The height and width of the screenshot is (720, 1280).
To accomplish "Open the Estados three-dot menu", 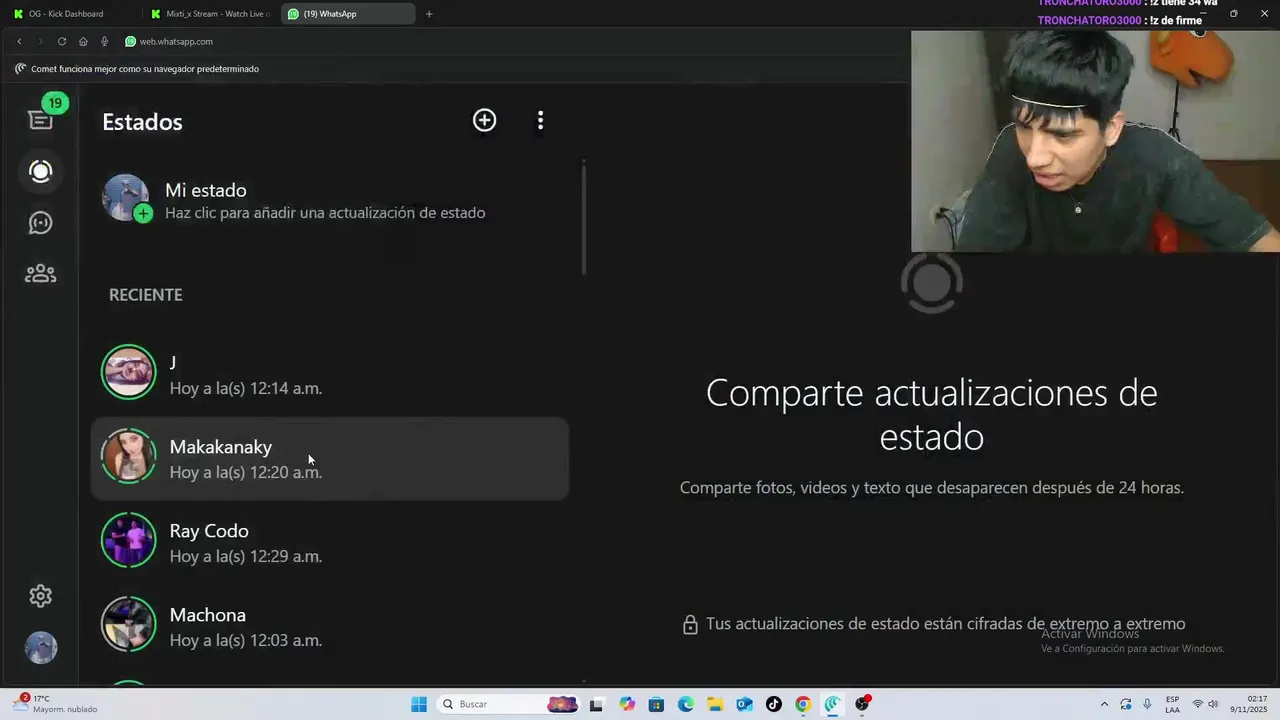I will (540, 120).
